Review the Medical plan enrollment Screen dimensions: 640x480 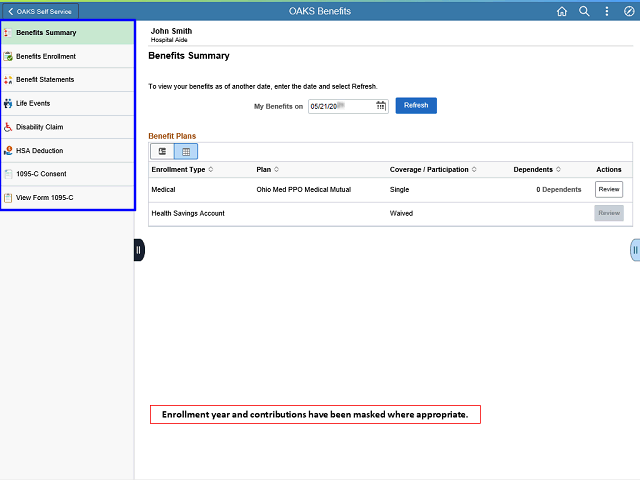click(609, 189)
